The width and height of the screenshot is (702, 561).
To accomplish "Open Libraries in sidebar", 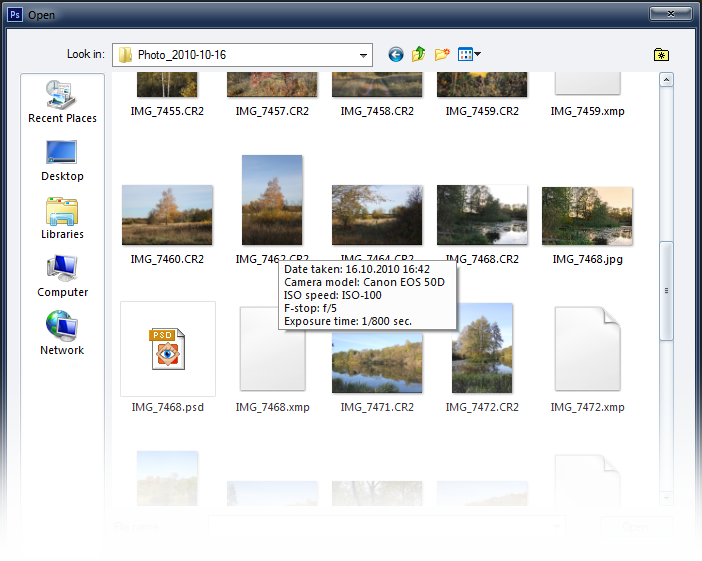I will [62, 218].
